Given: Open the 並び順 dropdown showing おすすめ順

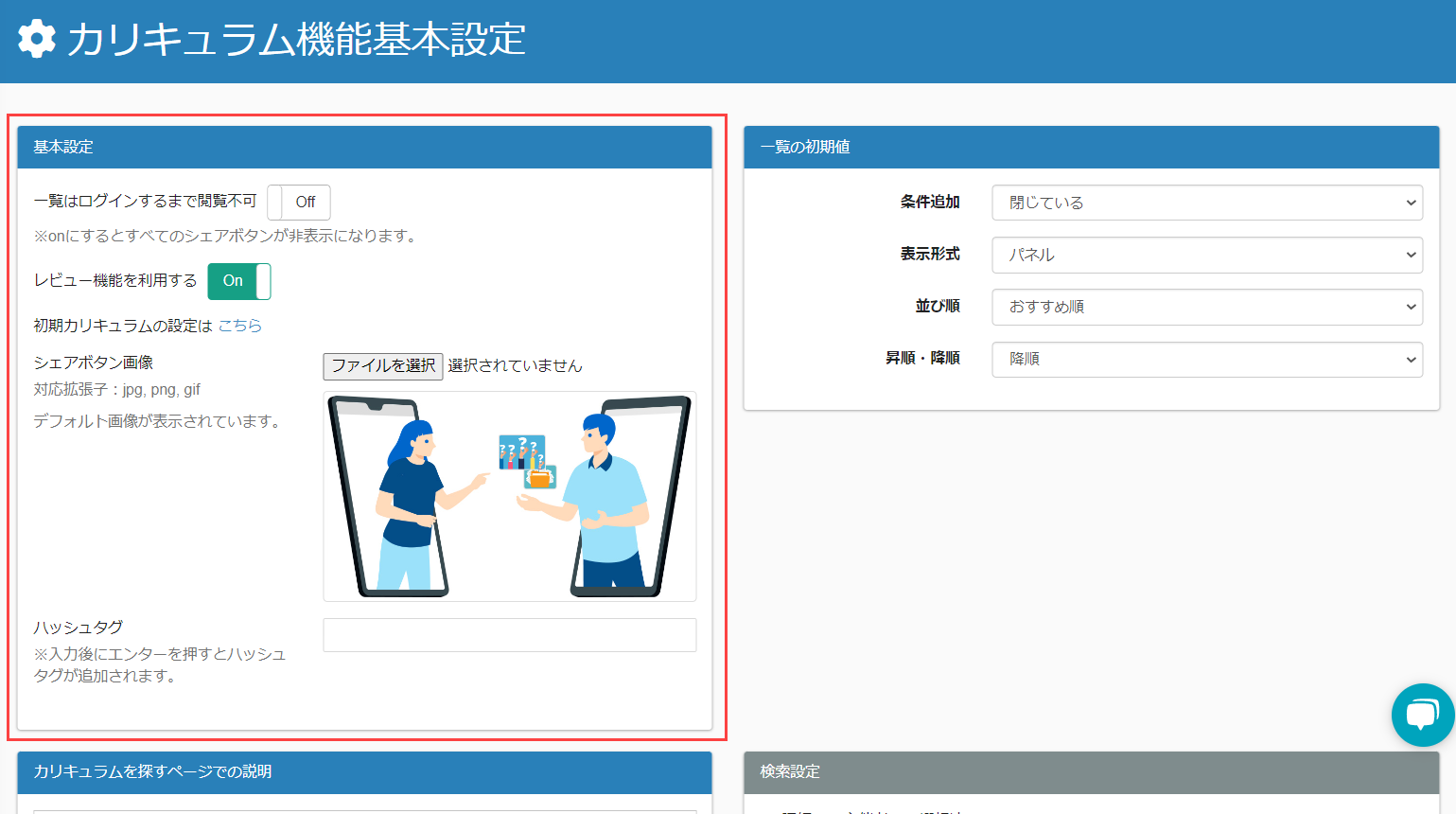Looking at the screenshot, I should (1206, 307).
